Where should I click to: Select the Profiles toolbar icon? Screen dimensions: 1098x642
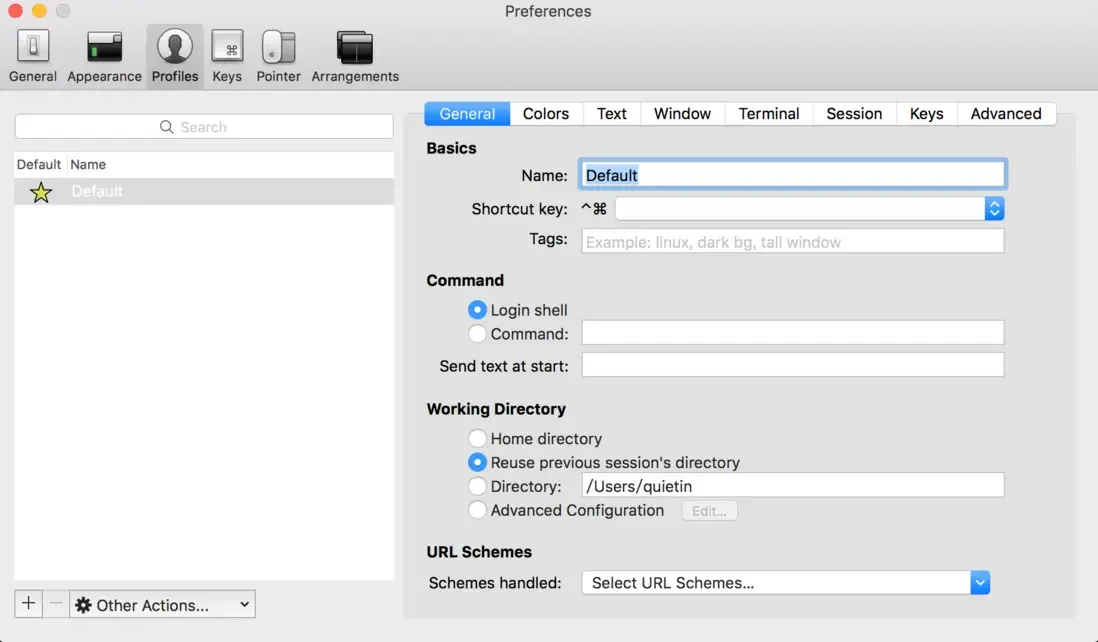pos(175,56)
